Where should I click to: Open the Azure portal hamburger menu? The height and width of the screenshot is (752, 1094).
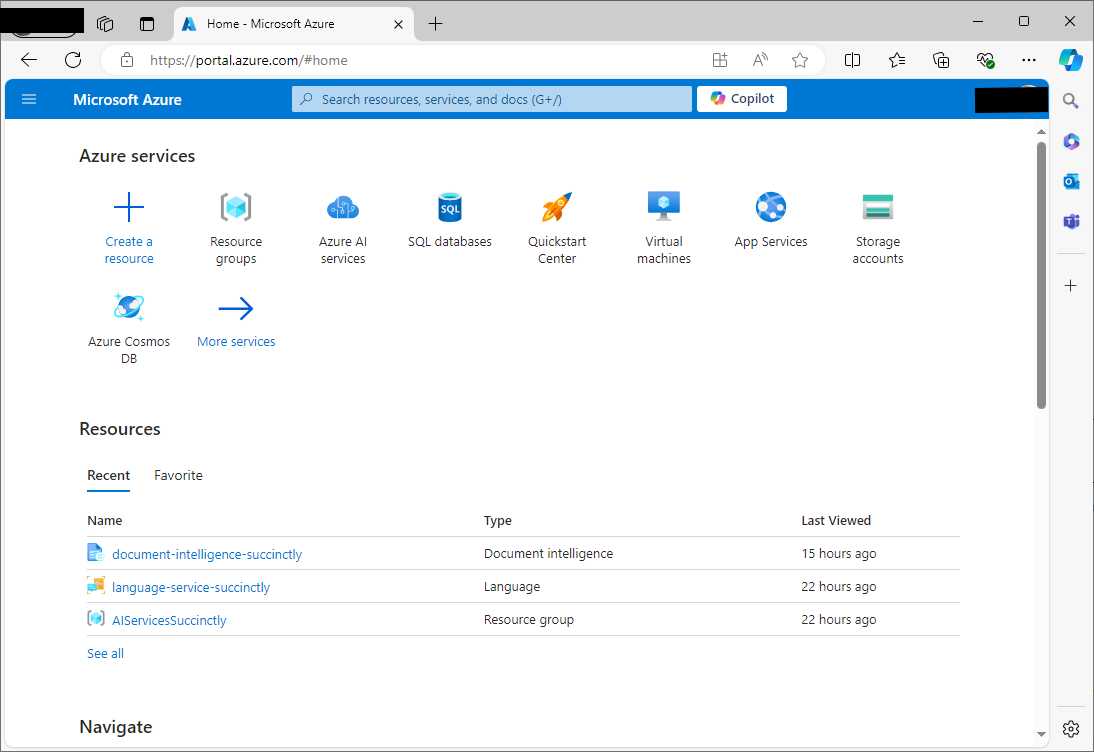click(29, 99)
